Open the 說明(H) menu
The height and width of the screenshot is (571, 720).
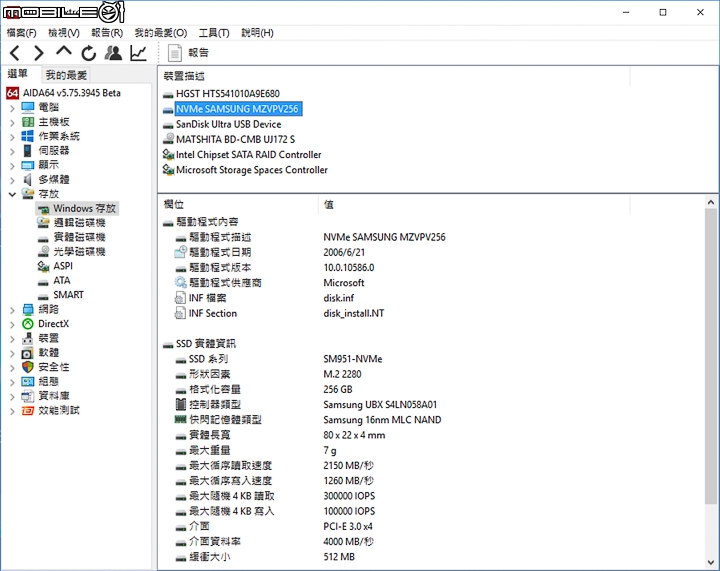[258, 33]
